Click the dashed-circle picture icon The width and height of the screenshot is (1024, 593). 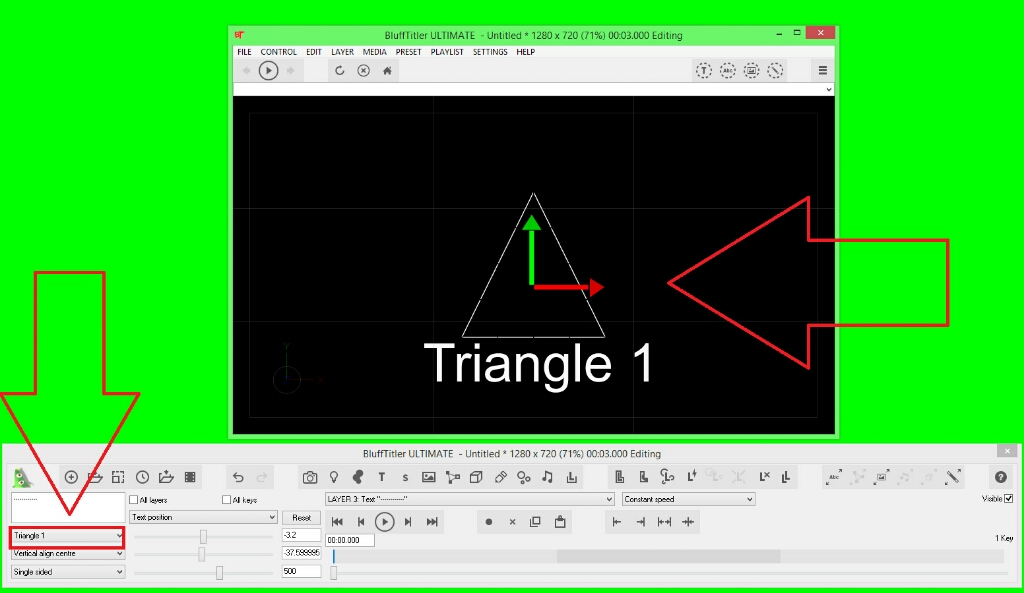coord(751,71)
